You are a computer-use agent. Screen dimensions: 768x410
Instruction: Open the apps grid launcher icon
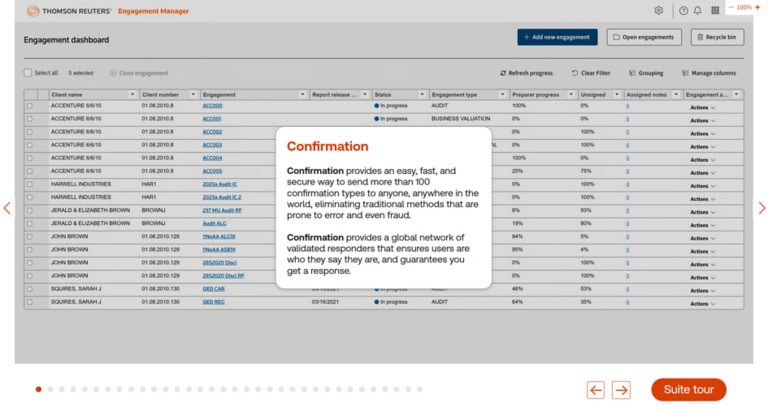(x=715, y=10)
